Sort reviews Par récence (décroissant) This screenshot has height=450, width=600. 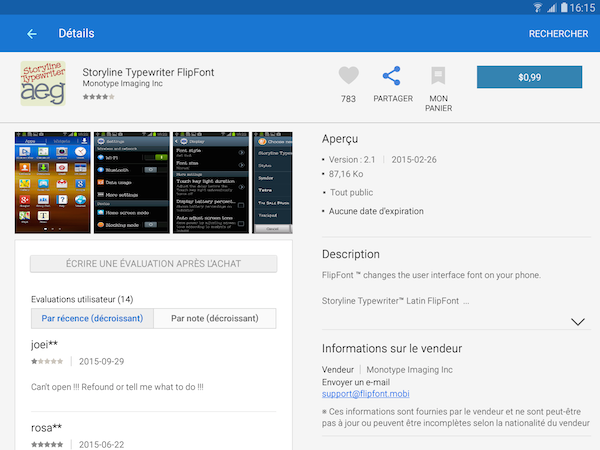(92, 318)
